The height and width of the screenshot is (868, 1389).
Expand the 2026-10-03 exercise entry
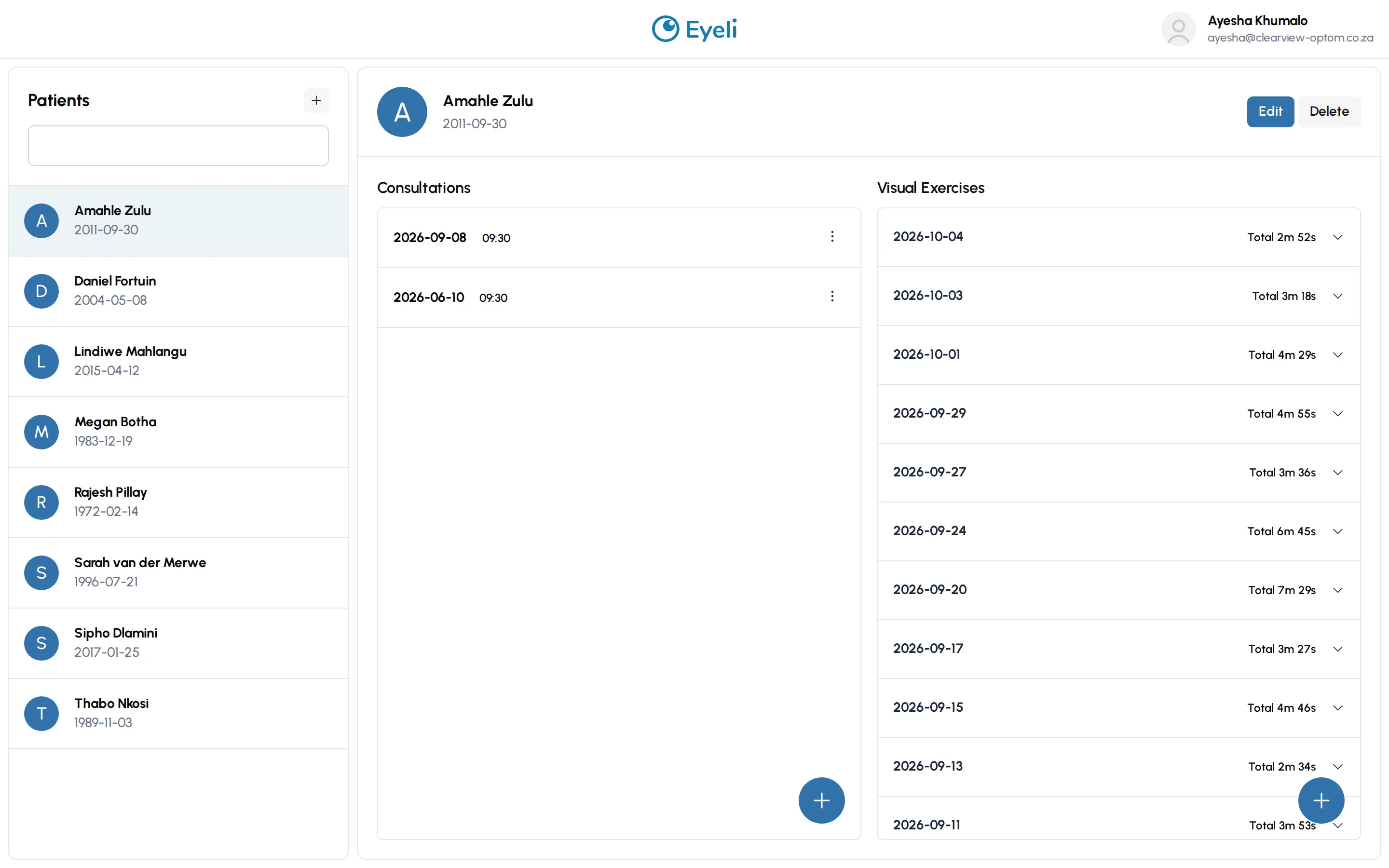1338,296
